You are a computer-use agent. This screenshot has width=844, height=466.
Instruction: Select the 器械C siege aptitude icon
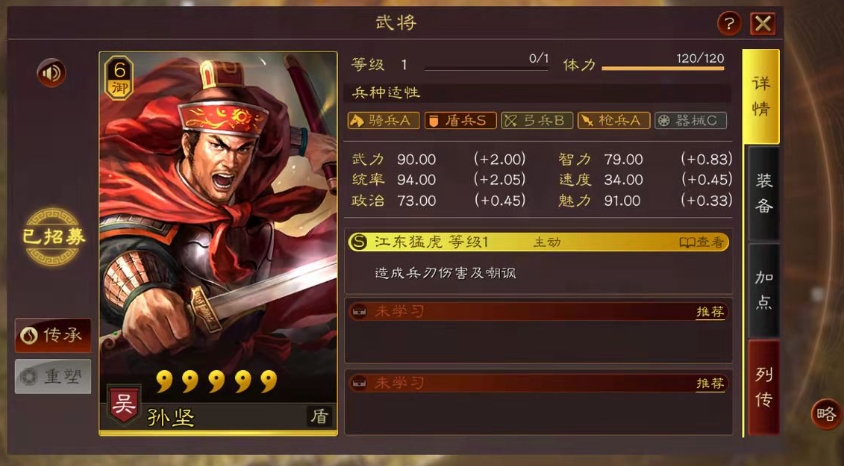click(x=691, y=121)
